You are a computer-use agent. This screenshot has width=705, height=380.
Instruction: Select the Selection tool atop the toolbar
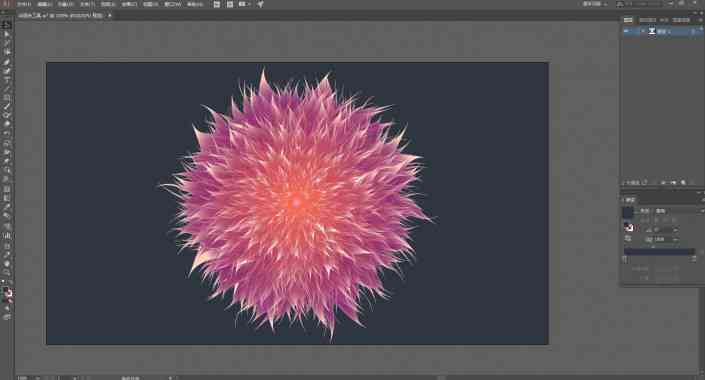6,34
